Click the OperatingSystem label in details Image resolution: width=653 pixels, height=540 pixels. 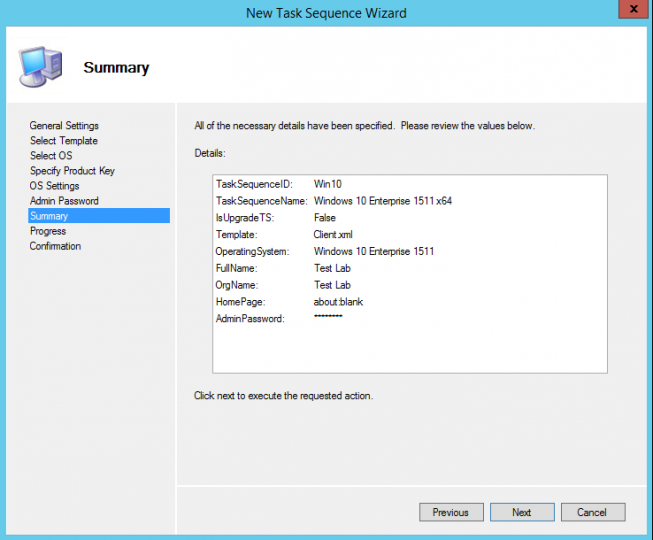pyautogui.click(x=252, y=251)
